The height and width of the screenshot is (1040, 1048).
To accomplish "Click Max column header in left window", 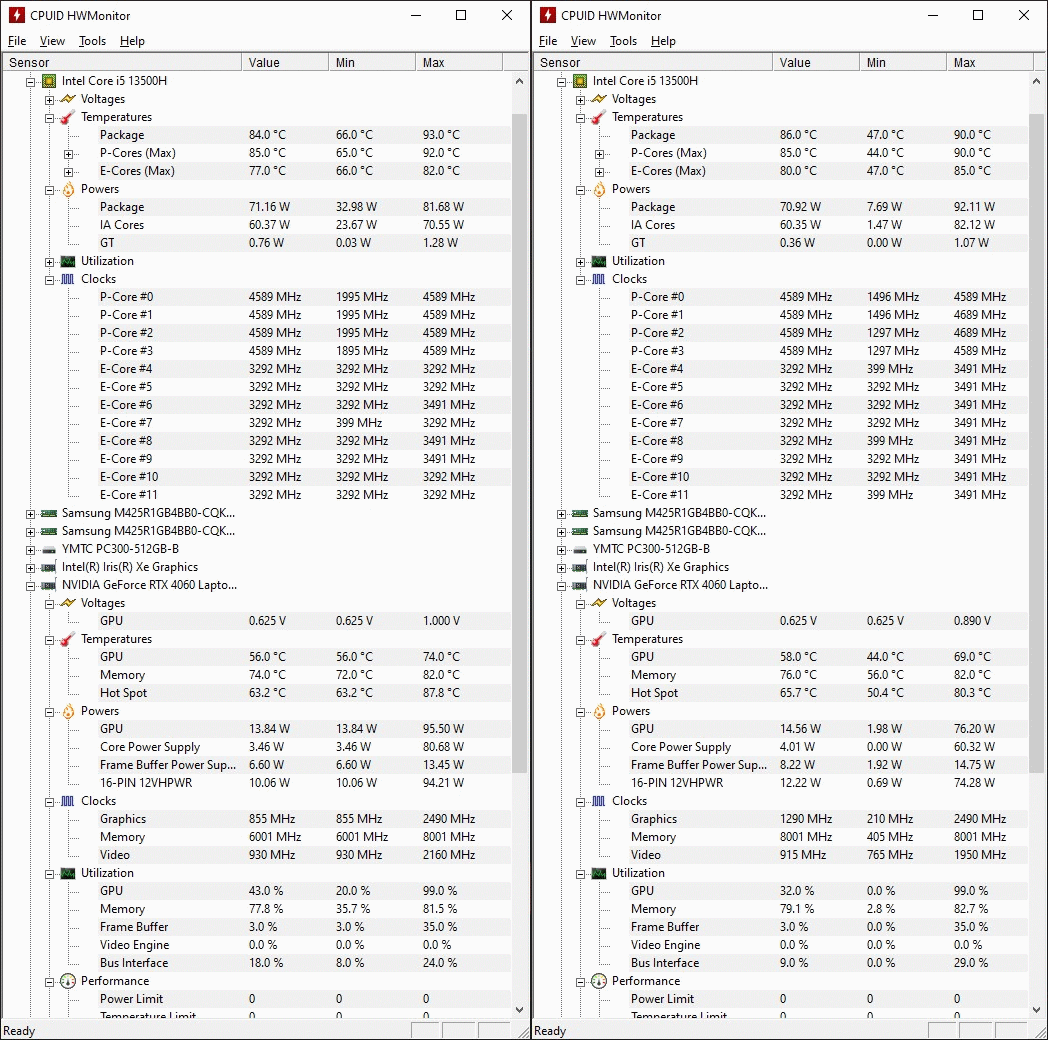I will (x=459, y=62).
